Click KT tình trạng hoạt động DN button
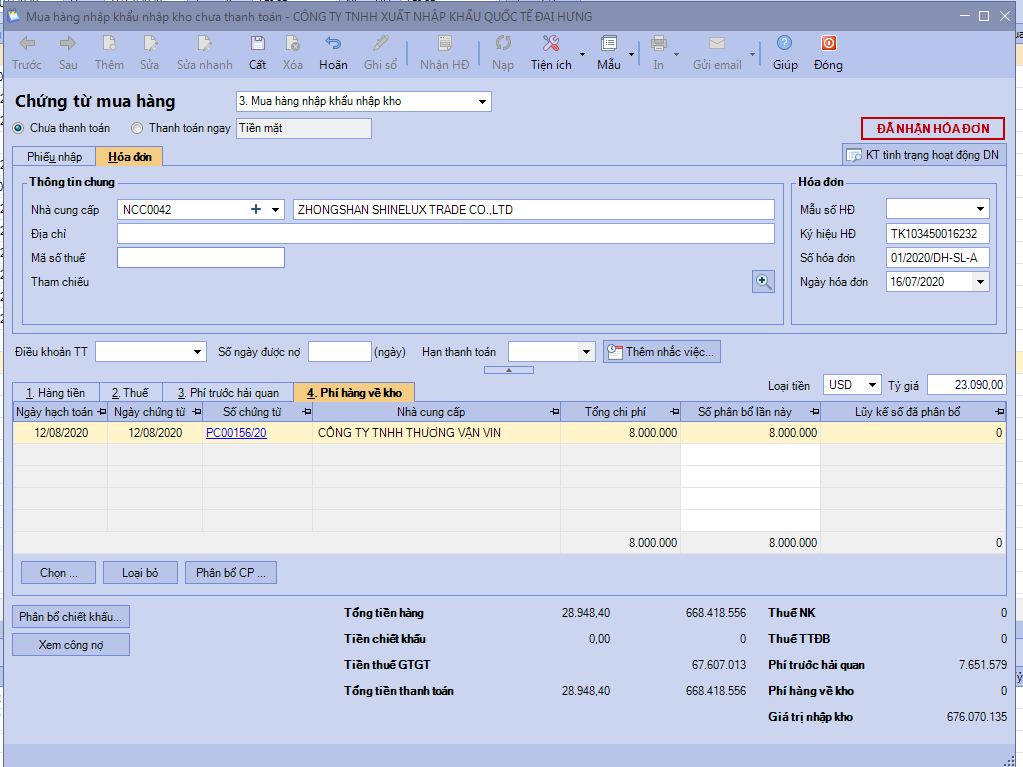 (924, 155)
